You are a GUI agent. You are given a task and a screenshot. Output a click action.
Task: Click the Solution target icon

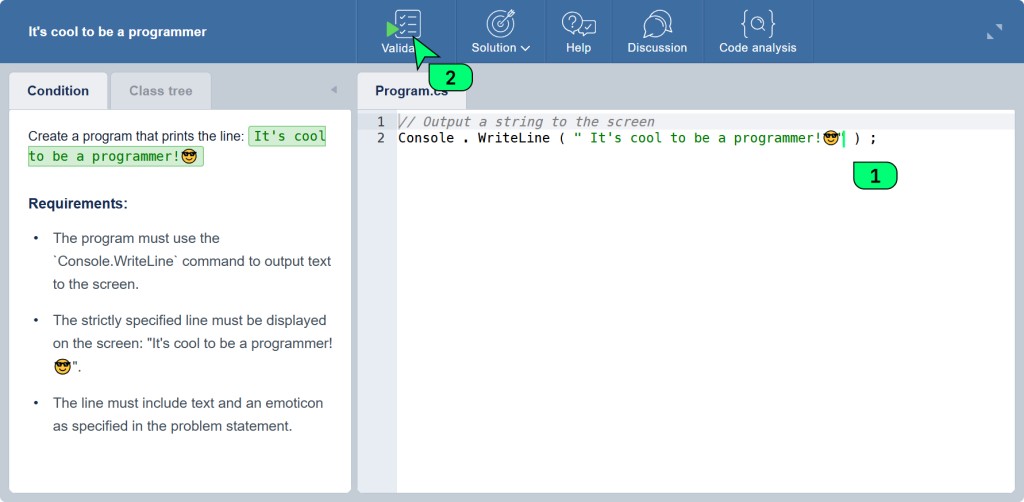[500, 23]
